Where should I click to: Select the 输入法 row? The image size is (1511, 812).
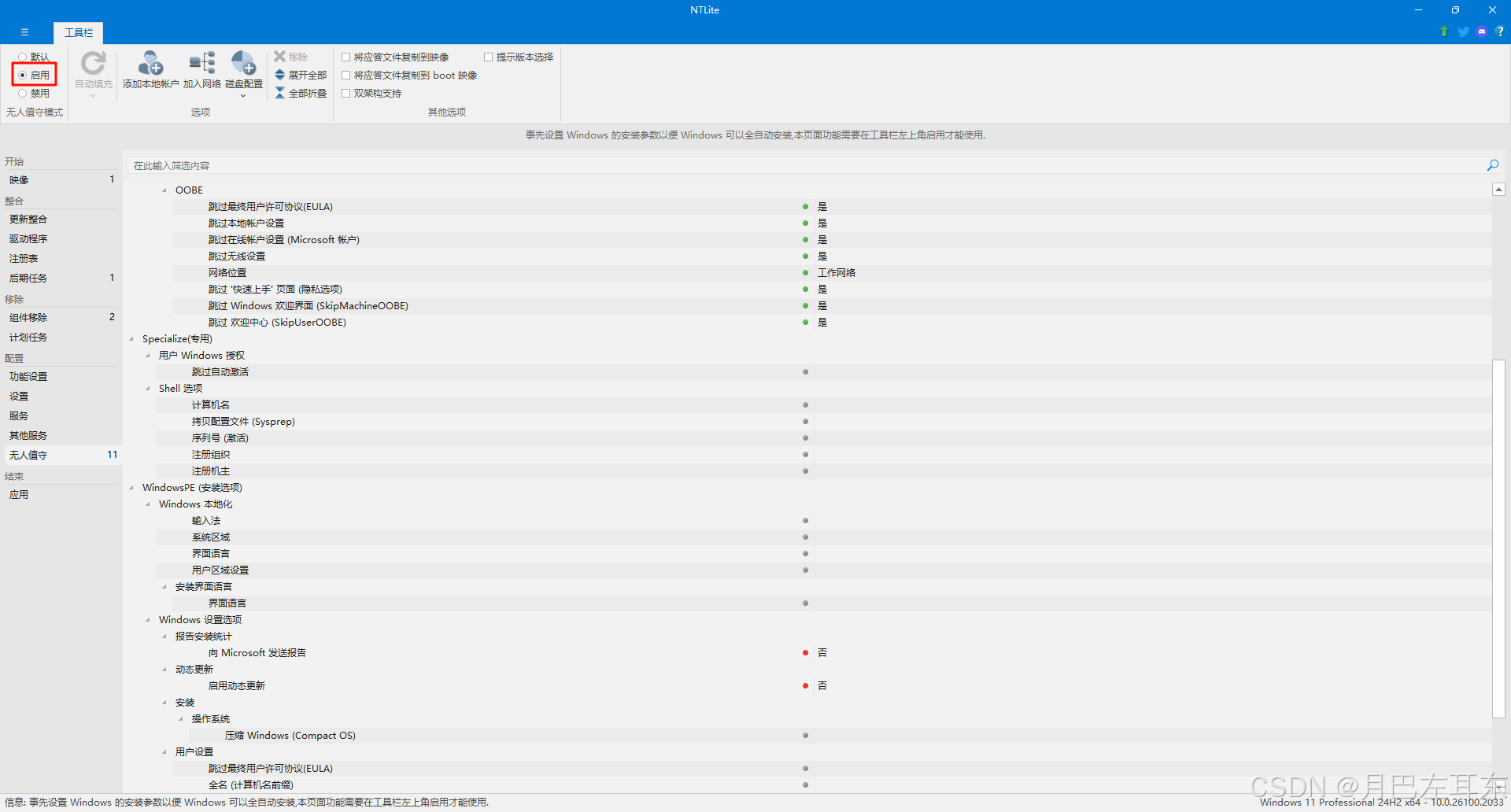pos(823,521)
